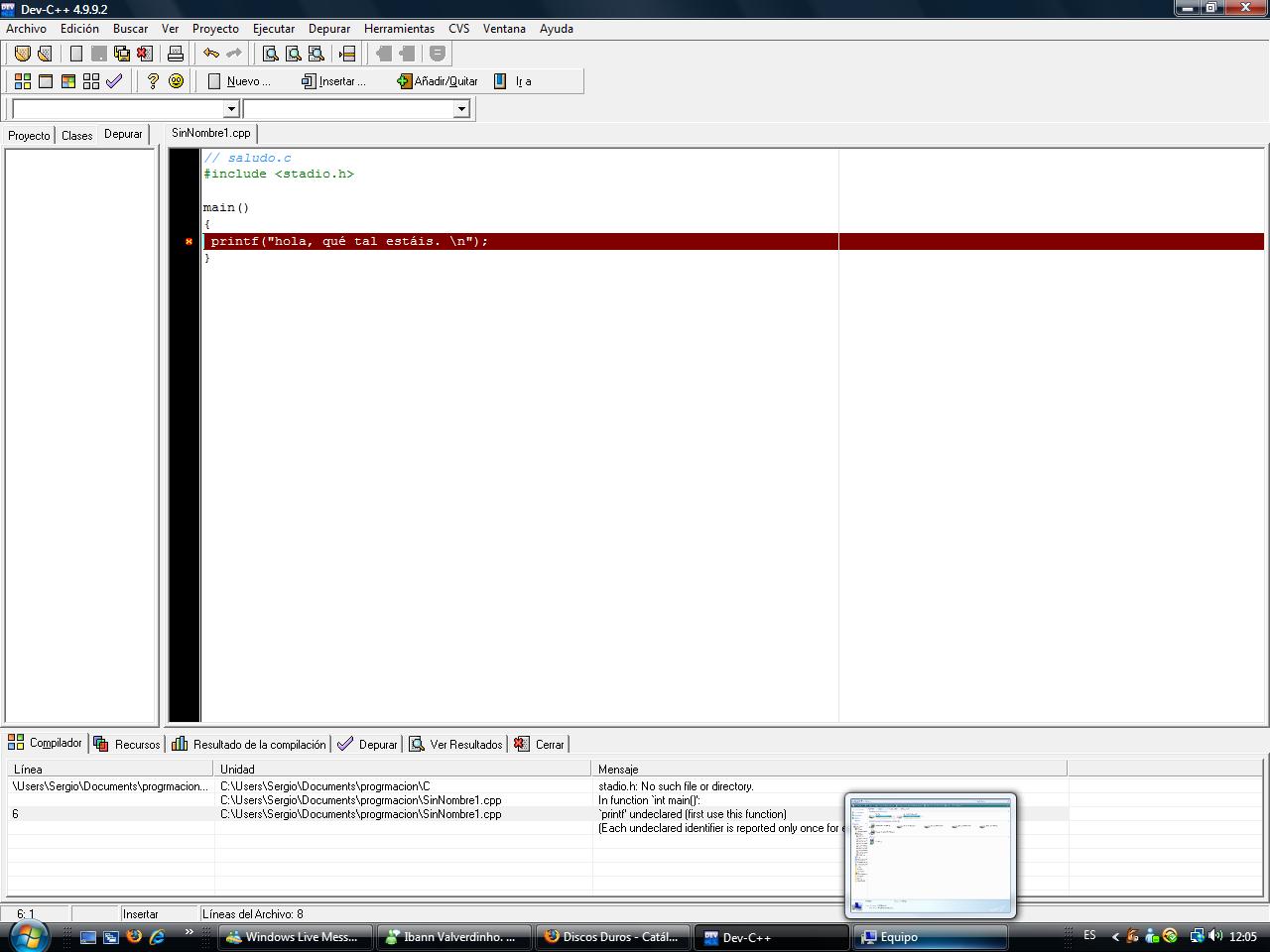Open the CVS menu
Viewport: 1270px width, 952px height.
[x=458, y=29]
